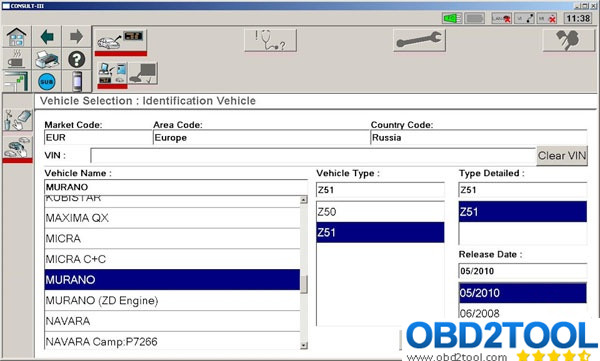Image resolution: width=600 pixels, height=361 pixels.
Task: Click the Release Date field showing 05/2010
Action: [523, 271]
